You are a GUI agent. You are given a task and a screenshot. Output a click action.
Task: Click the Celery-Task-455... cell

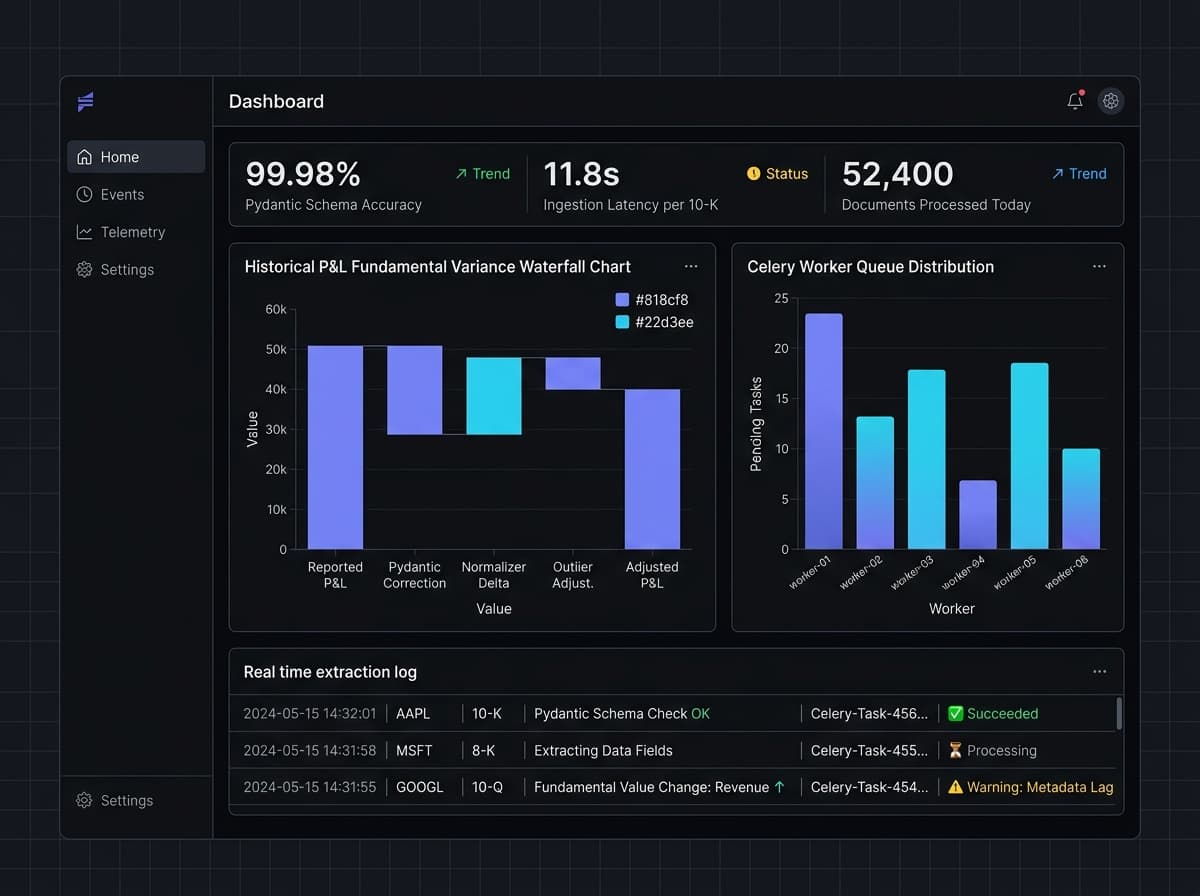pyautogui.click(x=869, y=751)
